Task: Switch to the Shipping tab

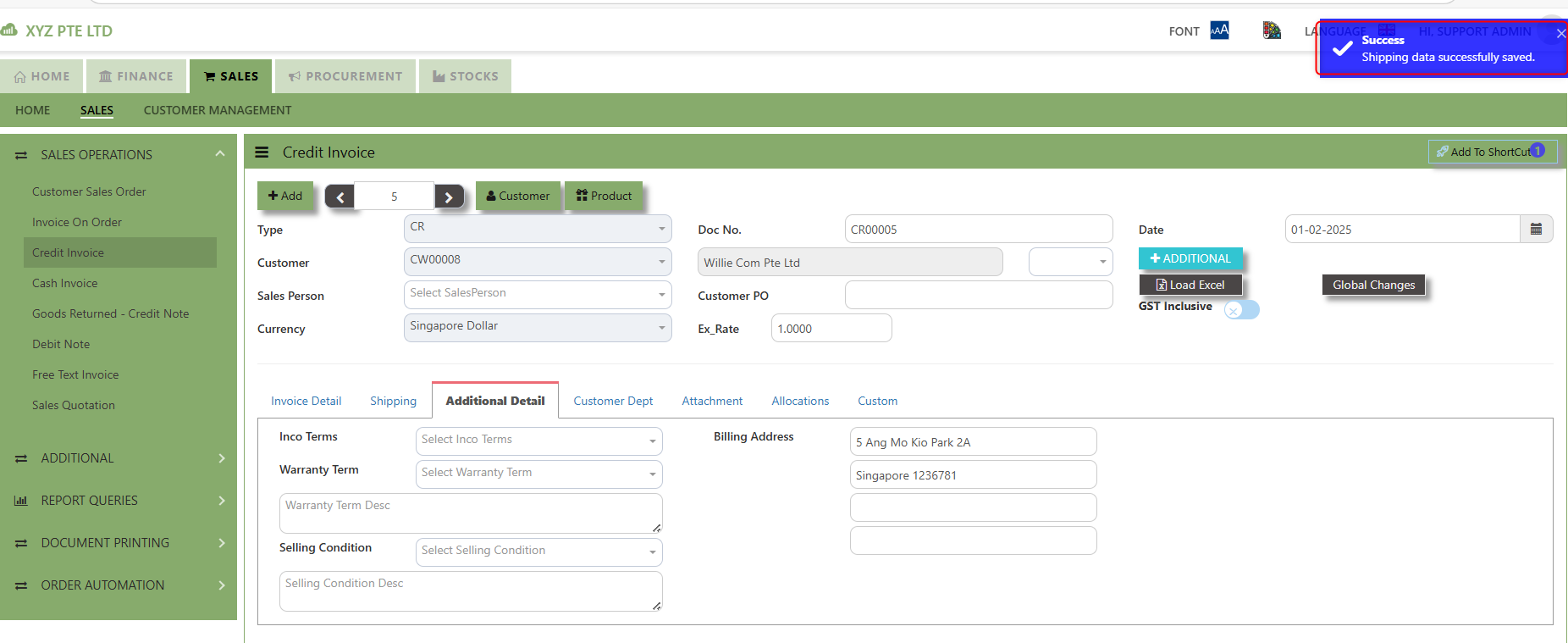Action: (x=393, y=401)
